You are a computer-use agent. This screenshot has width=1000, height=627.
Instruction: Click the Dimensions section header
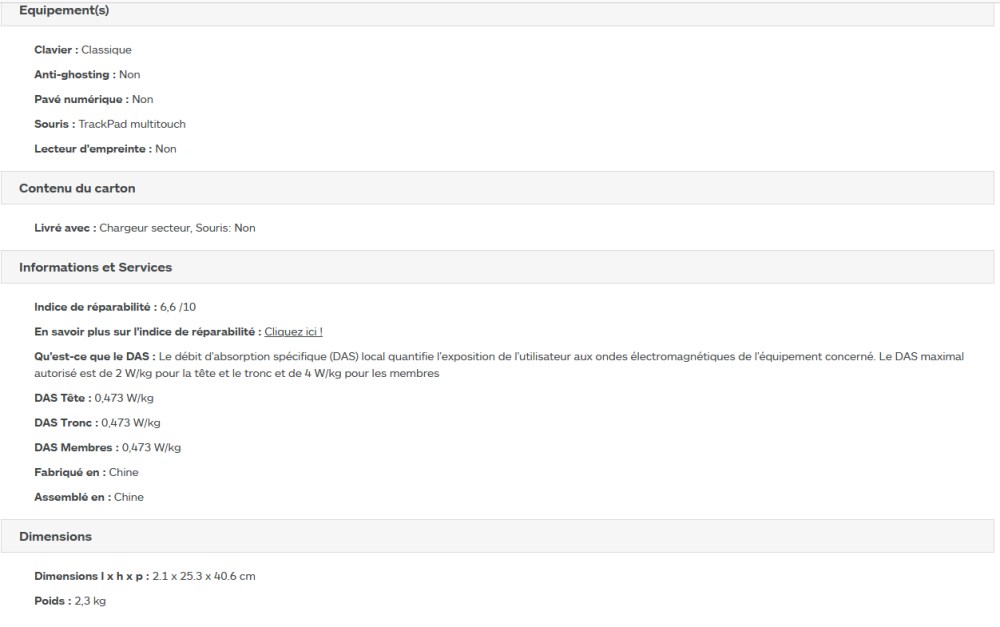56,536
